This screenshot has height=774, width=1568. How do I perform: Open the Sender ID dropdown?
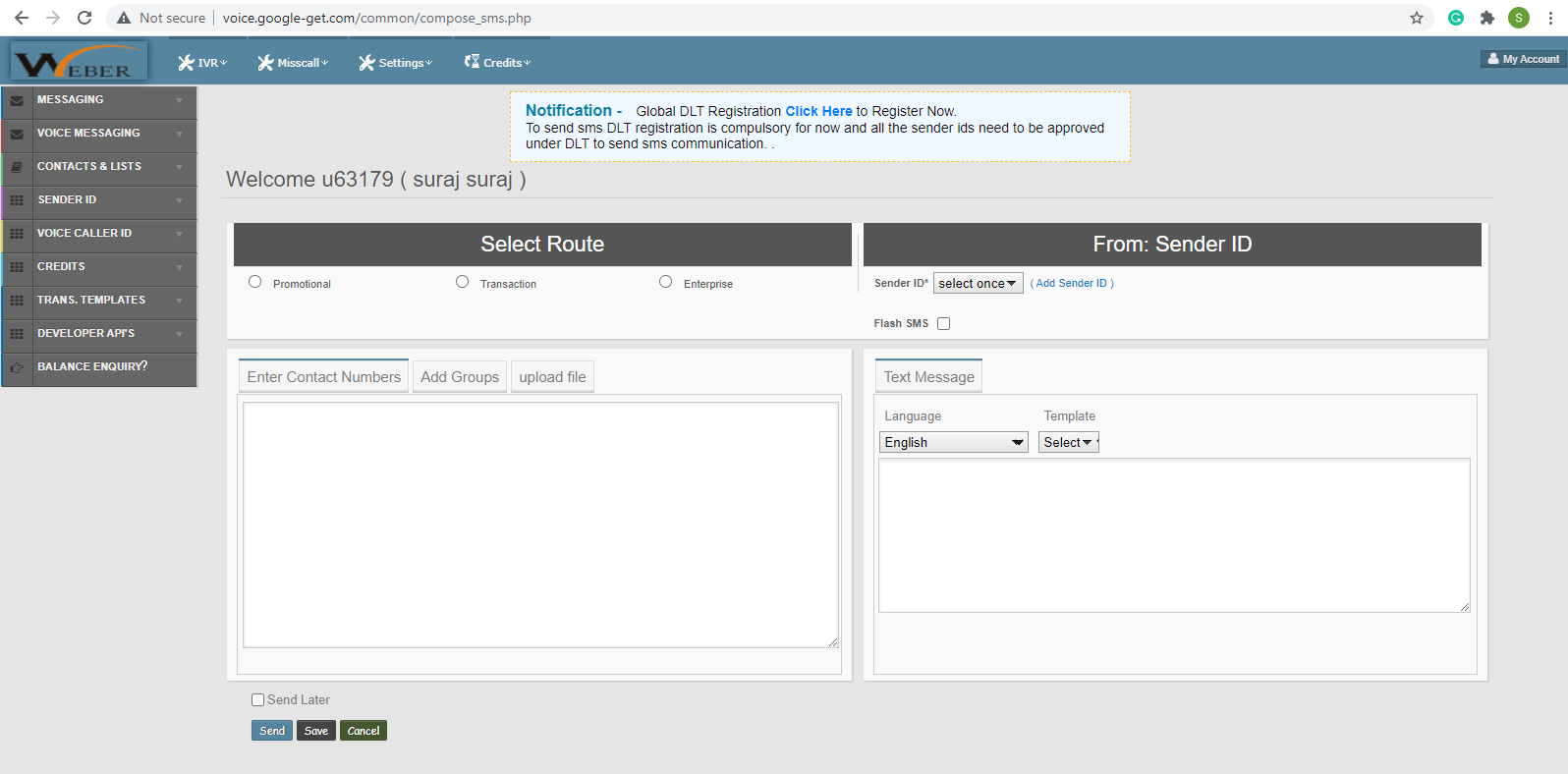point(978,283)
